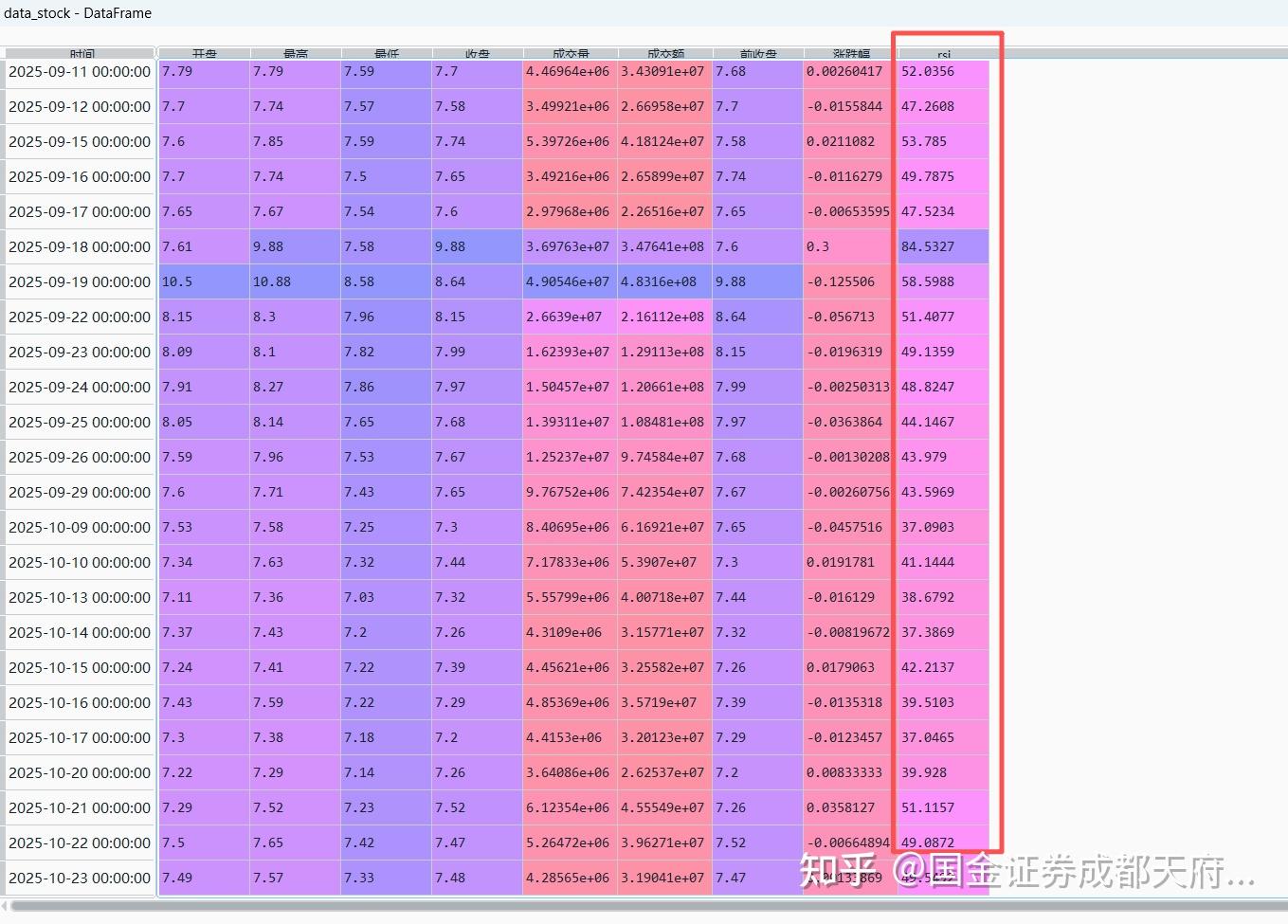Click the 成交量 column header
1288x924 pixels.
[570, 54]
